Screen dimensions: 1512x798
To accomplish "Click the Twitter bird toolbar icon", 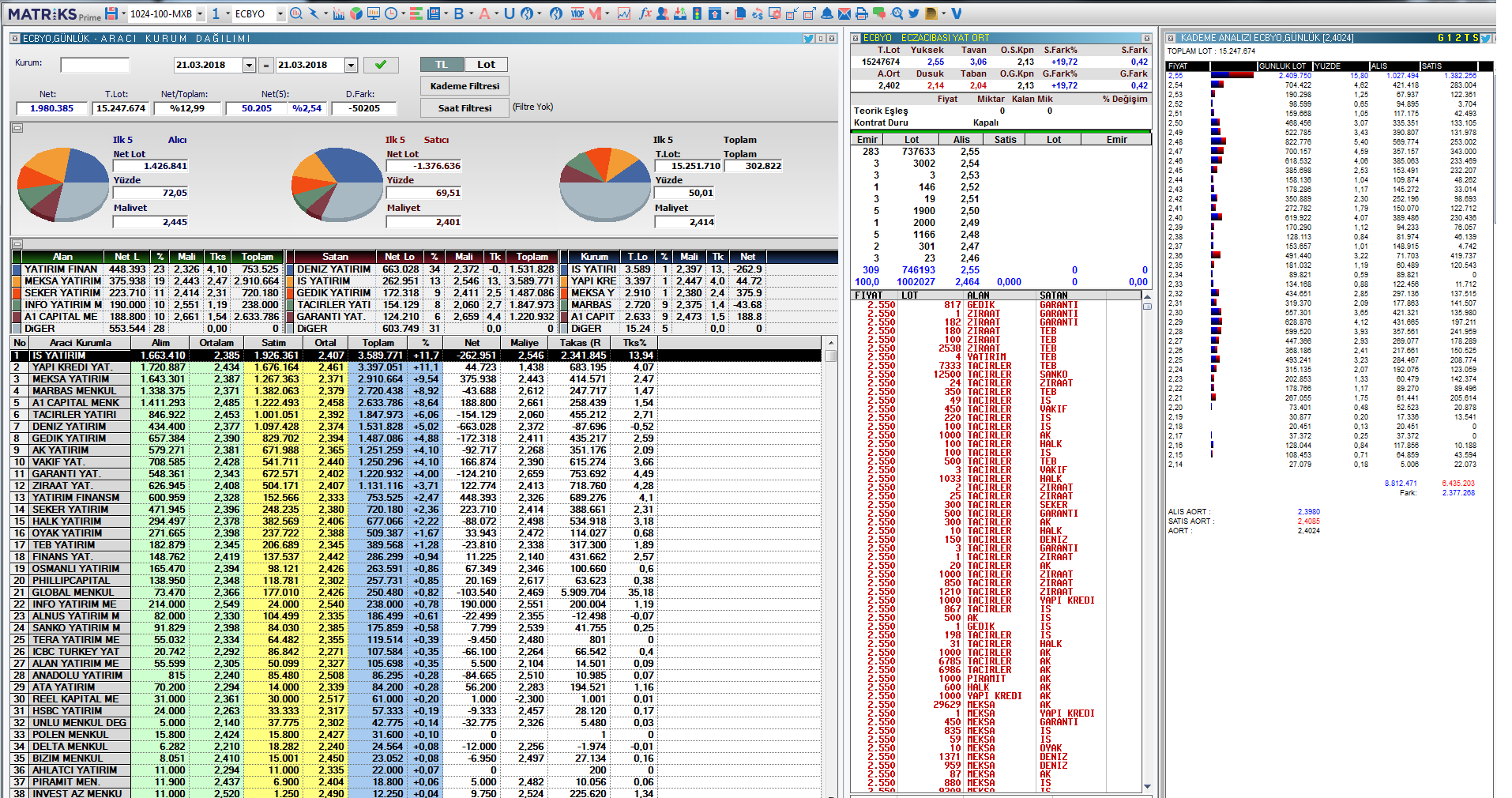I will tap(913, 13).
